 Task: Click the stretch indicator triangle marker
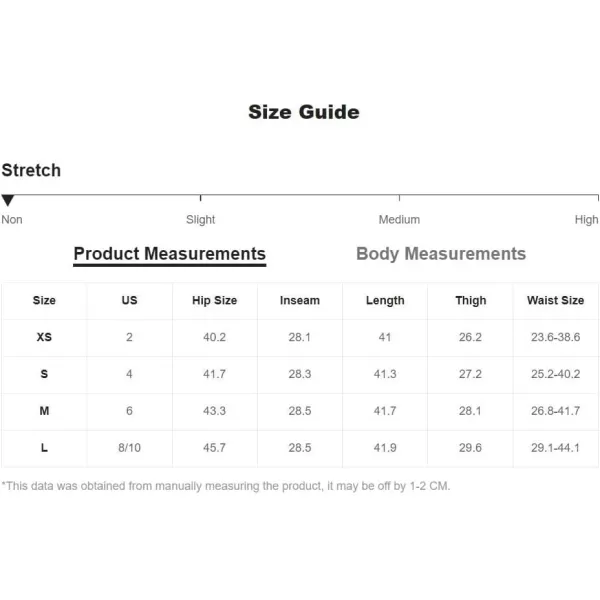coord(8,201)
